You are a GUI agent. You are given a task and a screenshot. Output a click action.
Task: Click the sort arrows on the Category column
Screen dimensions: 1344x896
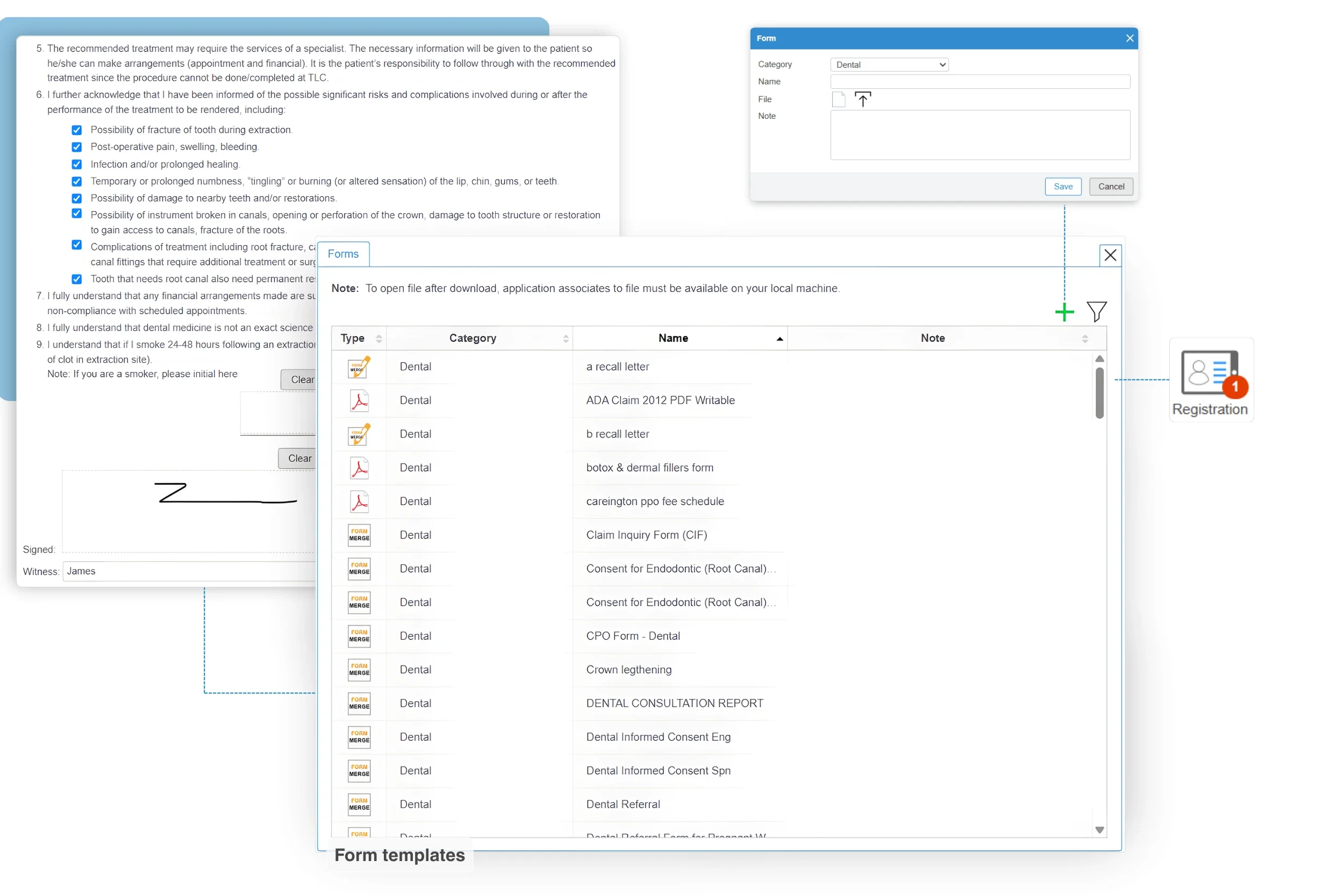point(566,338)
